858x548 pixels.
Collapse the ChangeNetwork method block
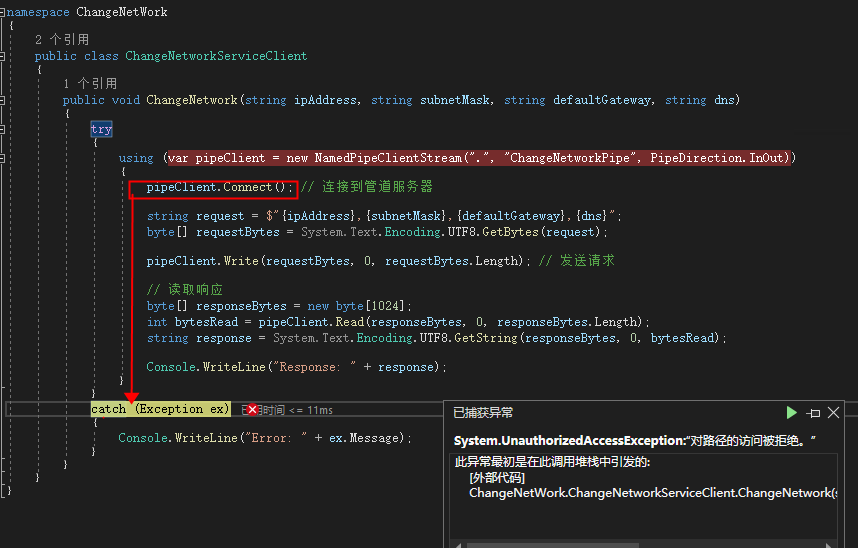tap(2, 100)
